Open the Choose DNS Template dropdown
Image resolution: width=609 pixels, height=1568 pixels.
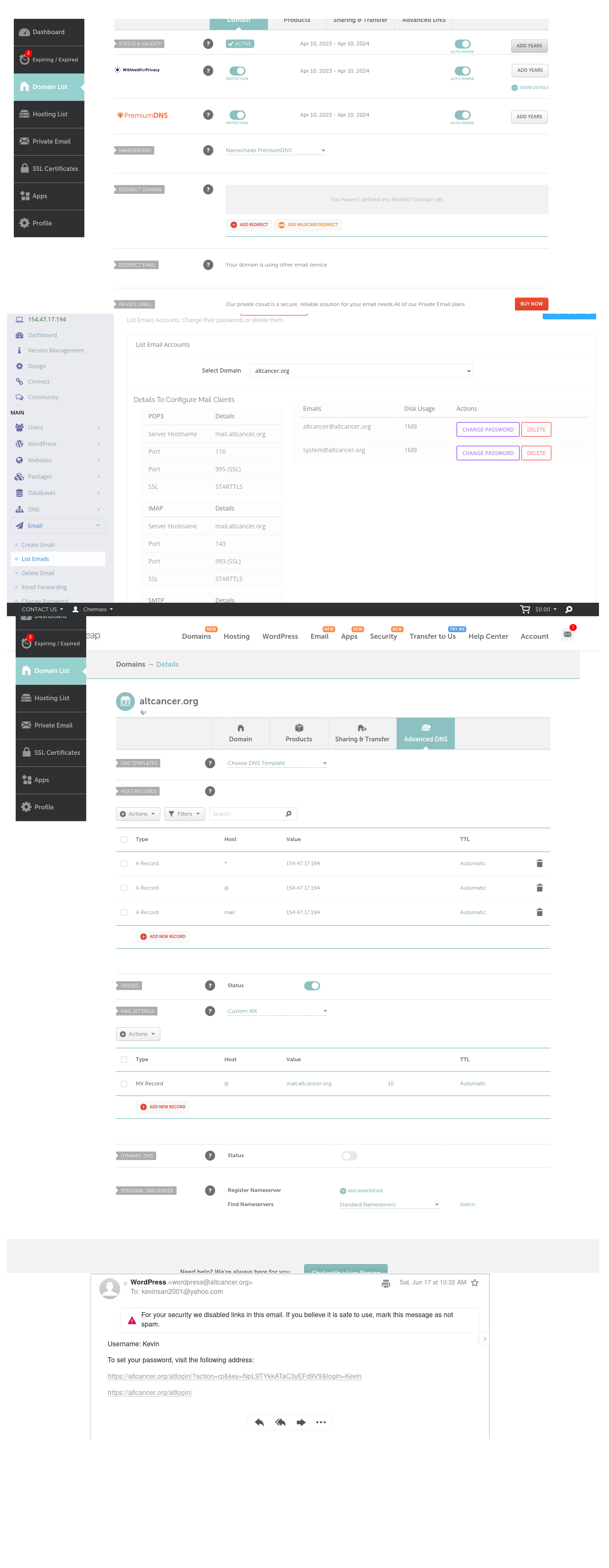point(278,763)
